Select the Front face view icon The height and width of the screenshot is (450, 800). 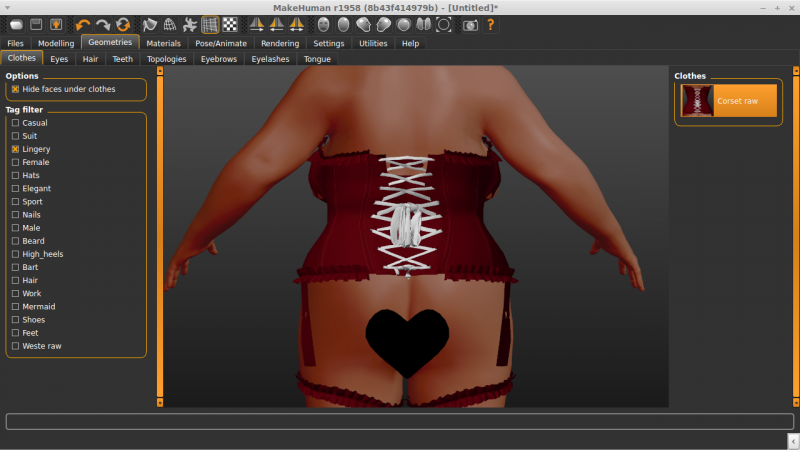323,24
